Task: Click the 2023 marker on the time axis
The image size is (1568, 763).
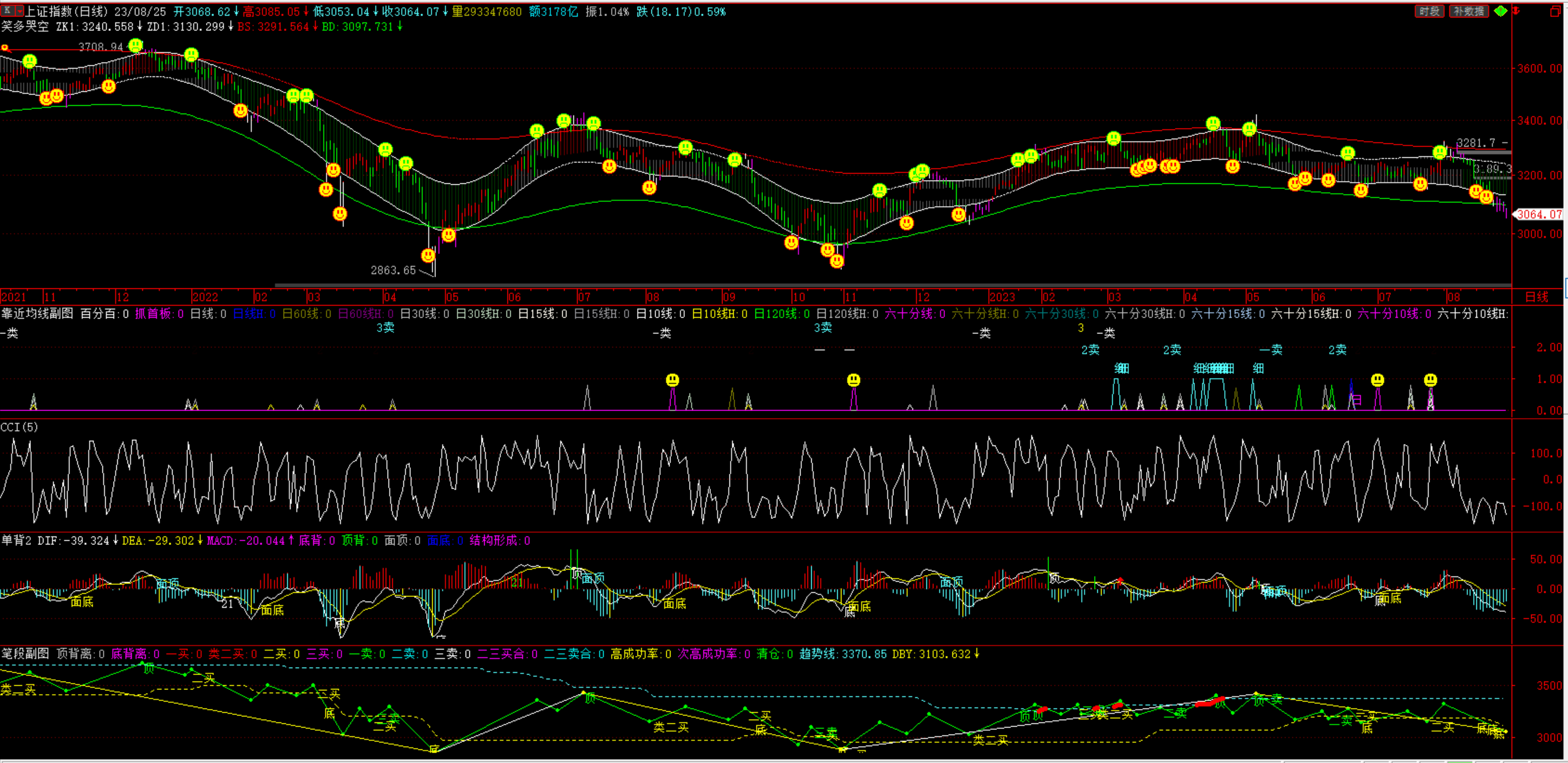Action: pyautogui.click(x=1002, y=297)
